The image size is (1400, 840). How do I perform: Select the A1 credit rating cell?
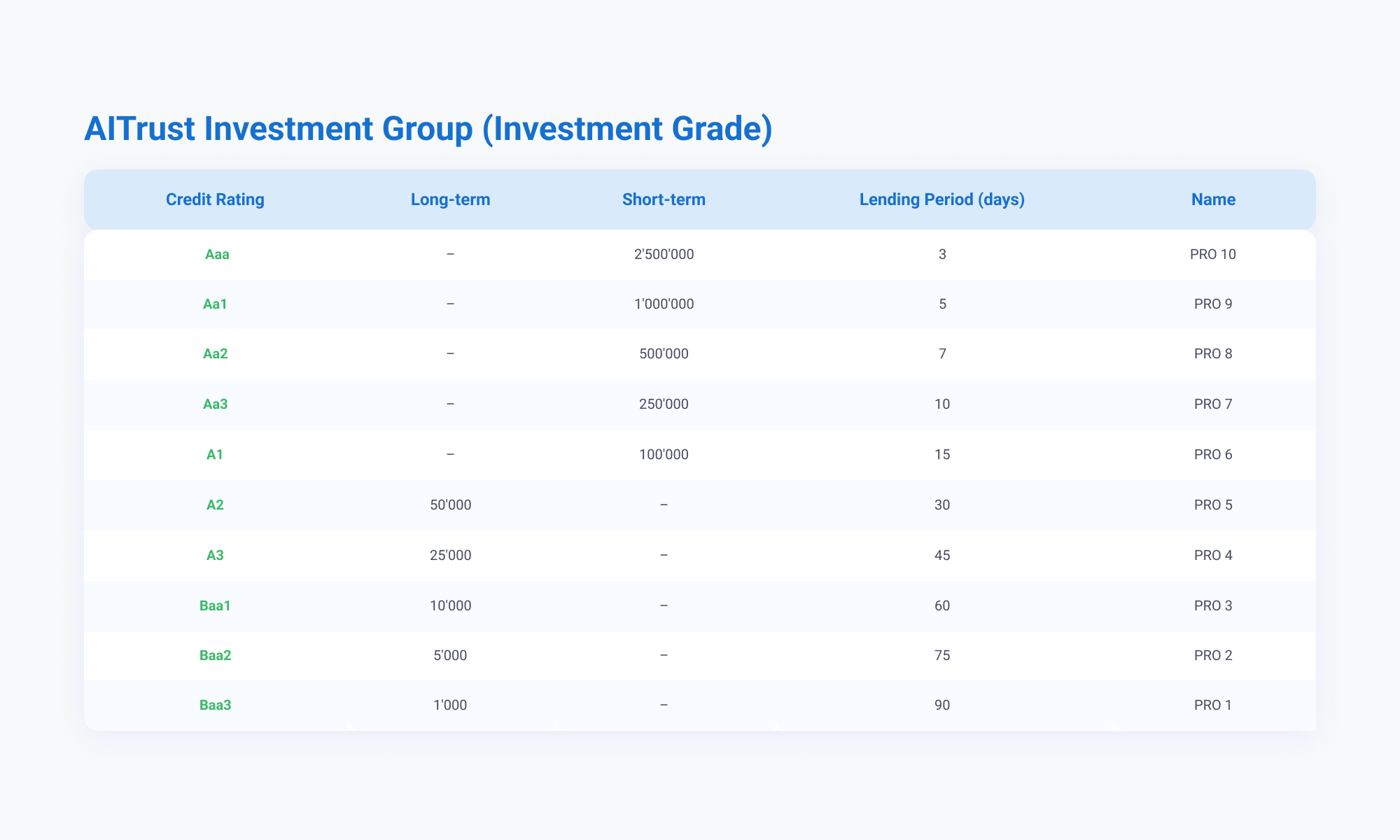(216, 455)
